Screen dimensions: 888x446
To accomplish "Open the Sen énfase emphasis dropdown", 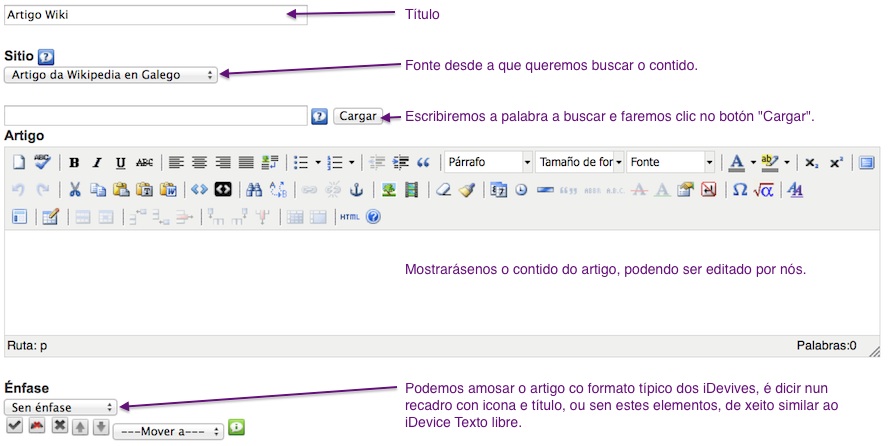I will click(61, 407).
